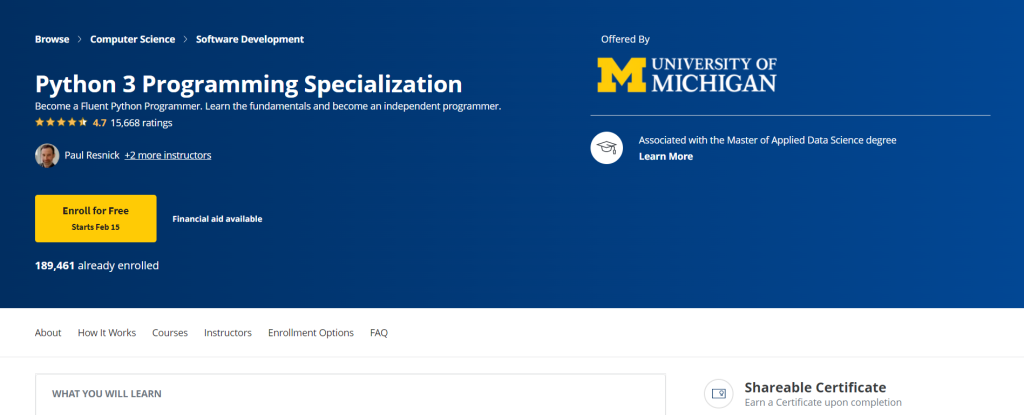Click the 189,461 already enrolled text

[97, 265]
